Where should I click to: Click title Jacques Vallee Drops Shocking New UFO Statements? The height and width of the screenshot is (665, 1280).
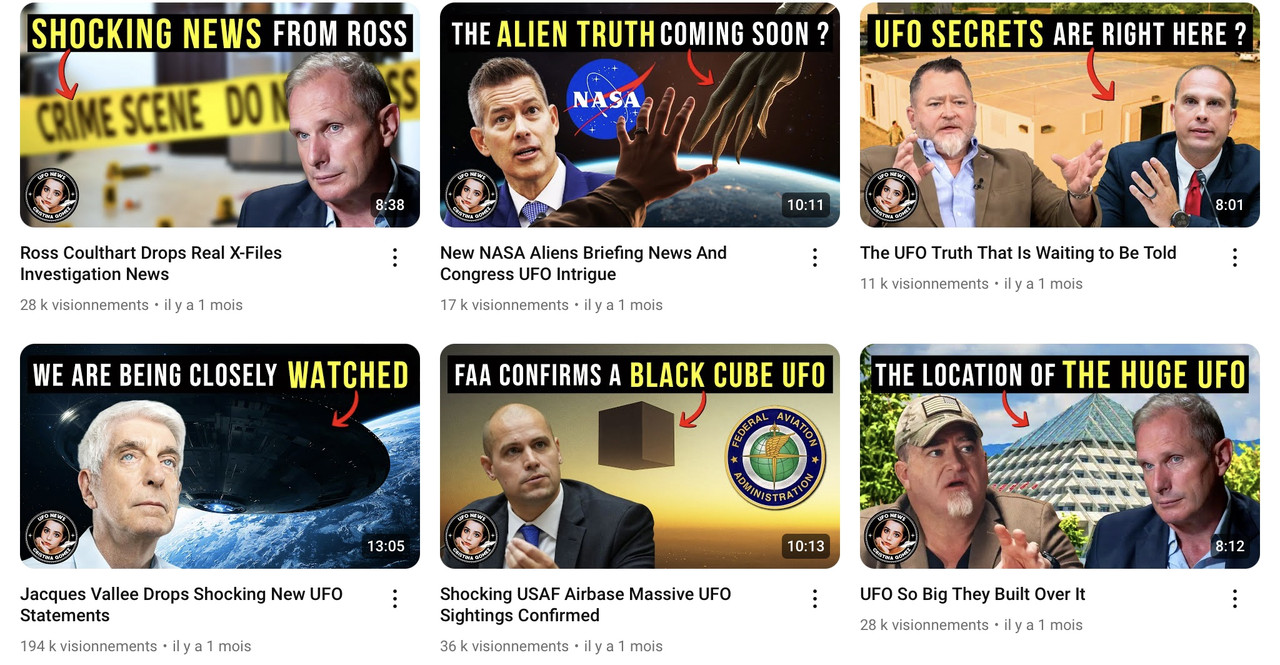[x=181, y=605]
